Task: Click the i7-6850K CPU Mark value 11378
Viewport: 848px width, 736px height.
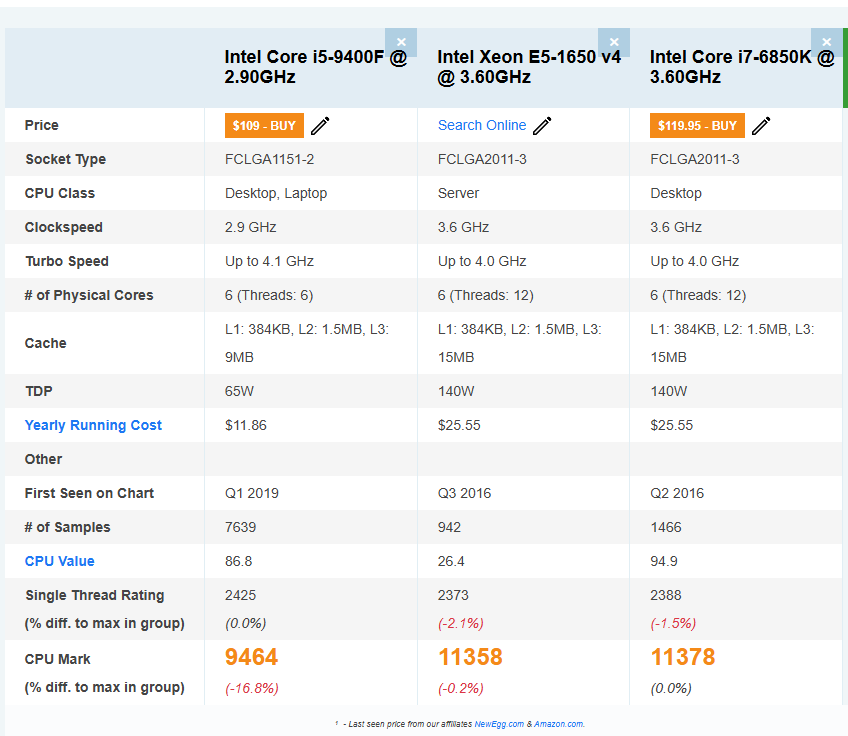Action: 683,658
